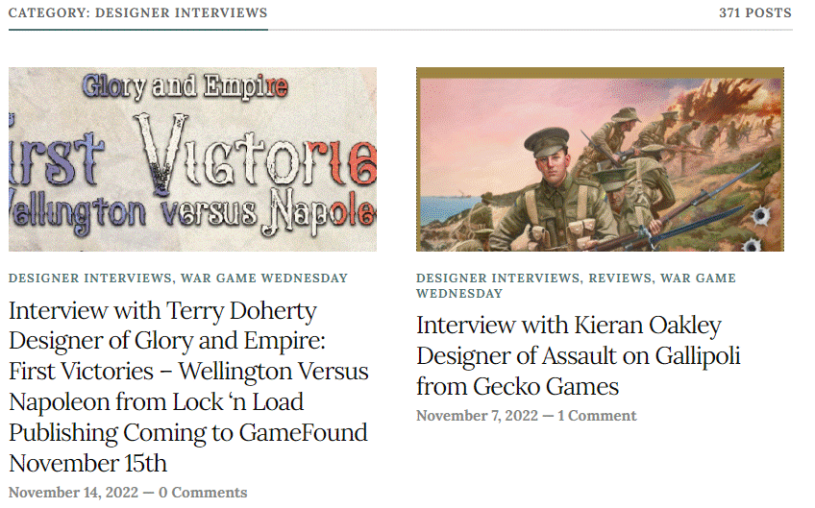Open Interview with Kieran Oakley post title
Image resolution: width=815 pixels, height=508 pixels.
(x=578, y=356)
